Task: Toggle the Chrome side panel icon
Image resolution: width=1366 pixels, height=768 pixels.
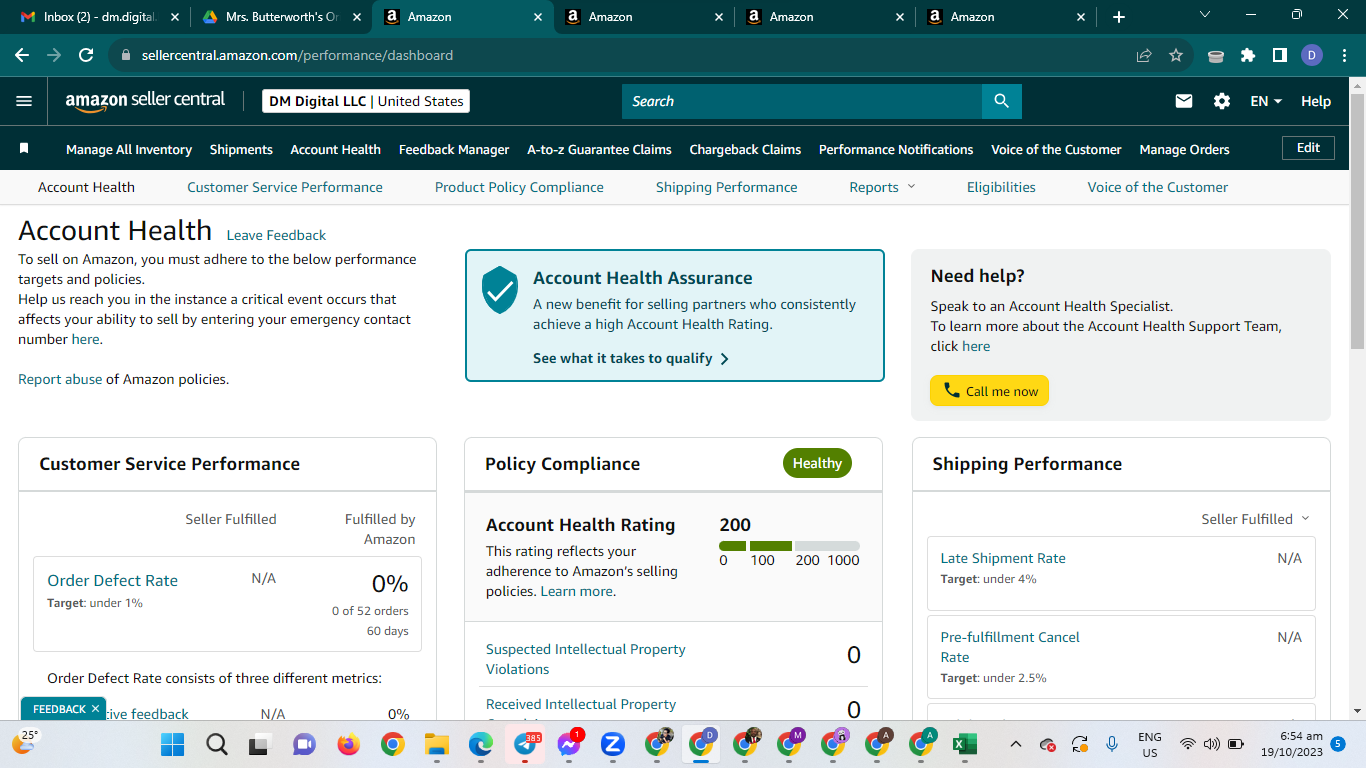Action: 1279,55
